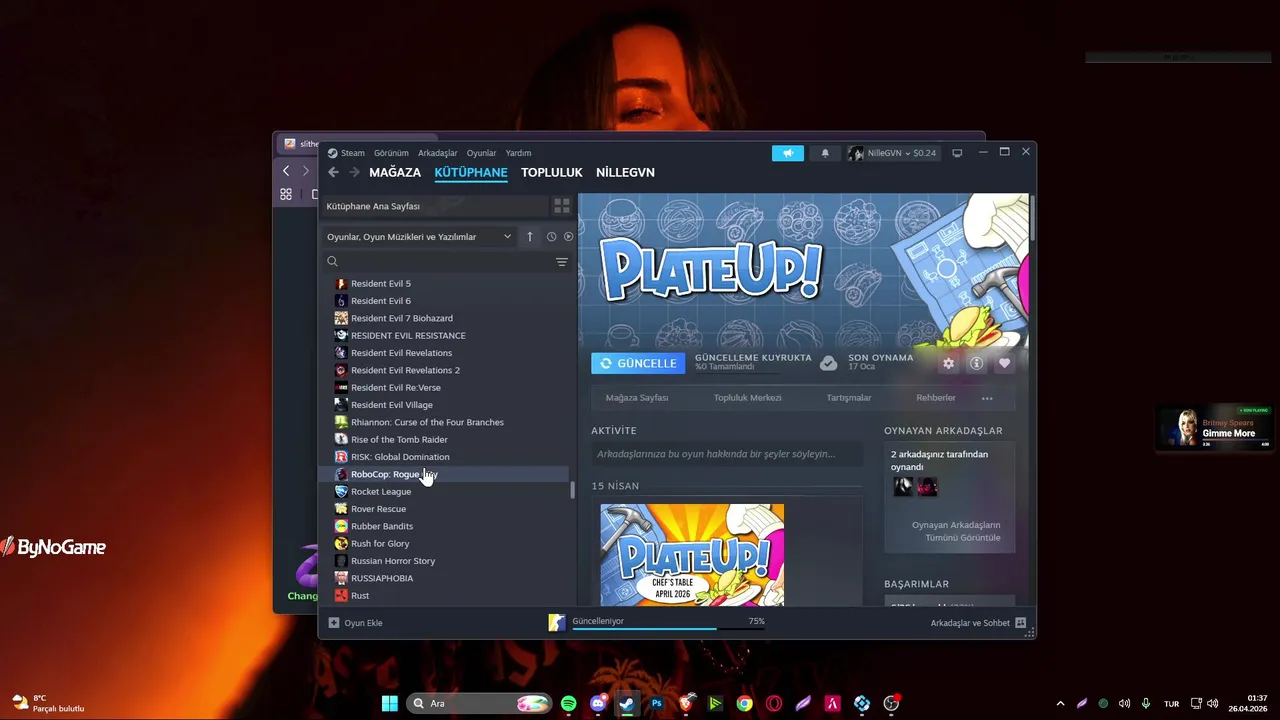Open Topluluk Merkezi link
Viewport: 1280px width, 720px height.
pos(747,398)
